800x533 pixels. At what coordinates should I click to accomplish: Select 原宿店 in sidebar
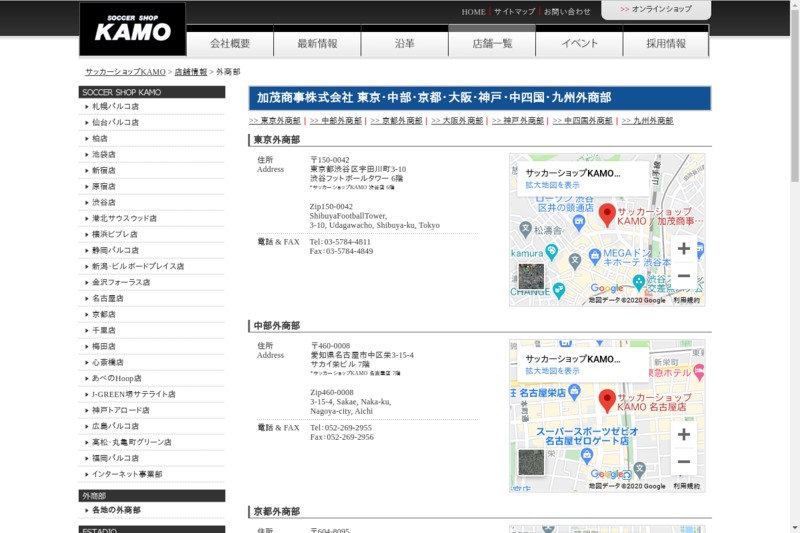point(104,186)
